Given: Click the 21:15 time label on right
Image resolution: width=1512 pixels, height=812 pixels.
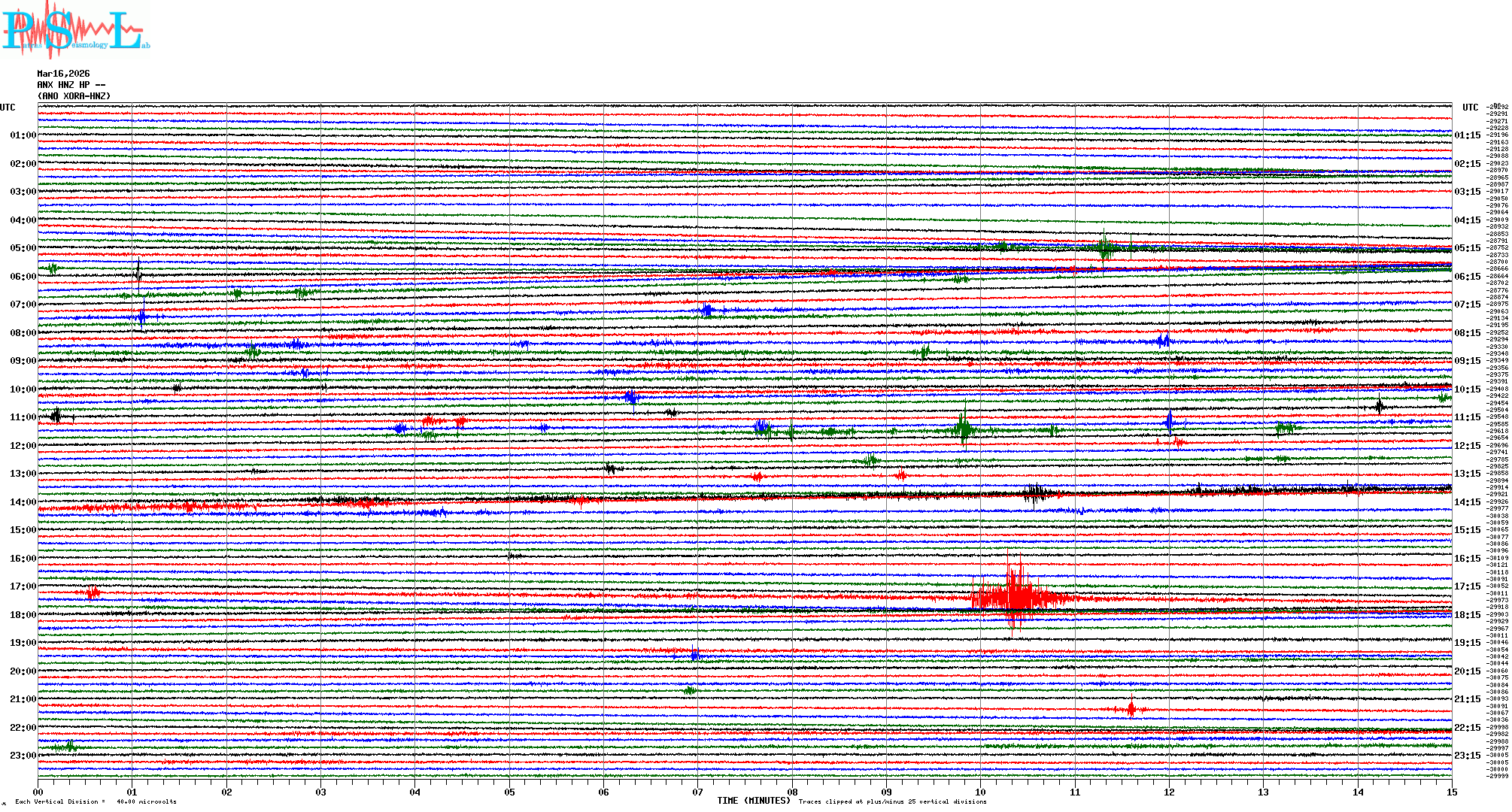Looking at the screenshot, I should pos(1467,699).
